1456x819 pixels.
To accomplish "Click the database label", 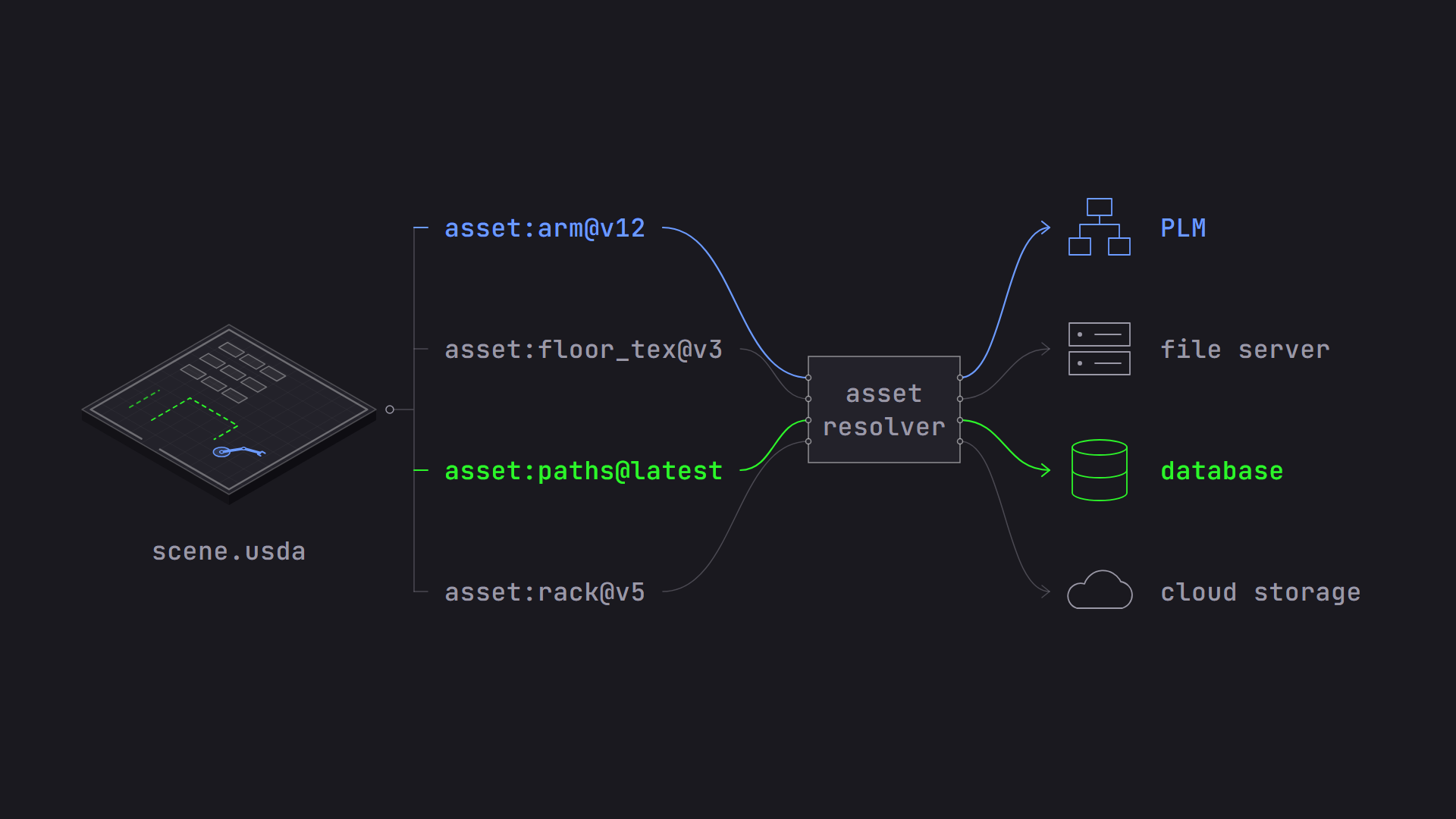I will pos(1222,471).
